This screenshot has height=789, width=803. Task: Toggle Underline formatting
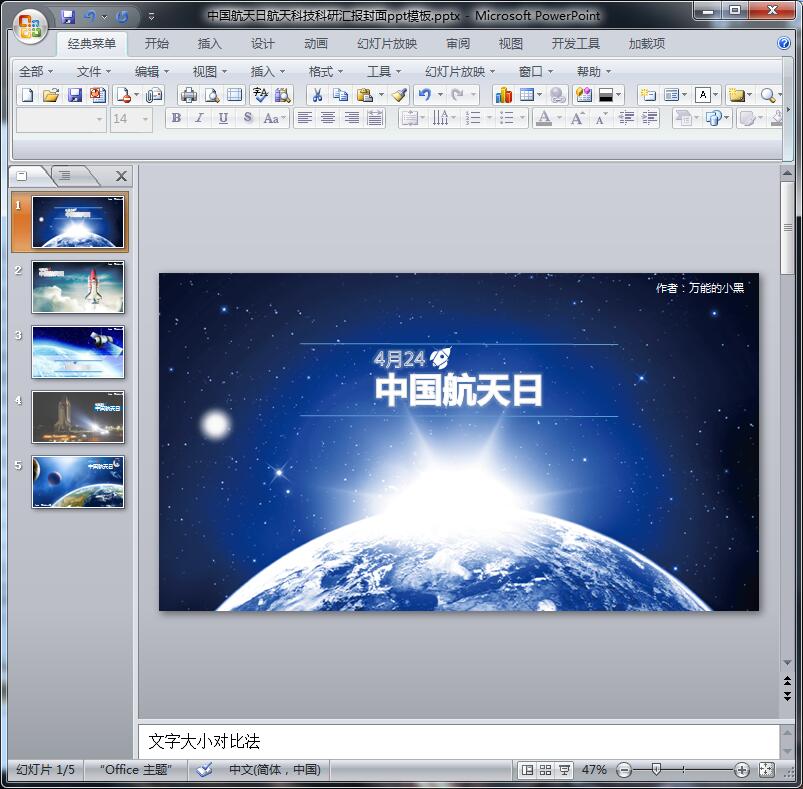click(x=223, y=118)
